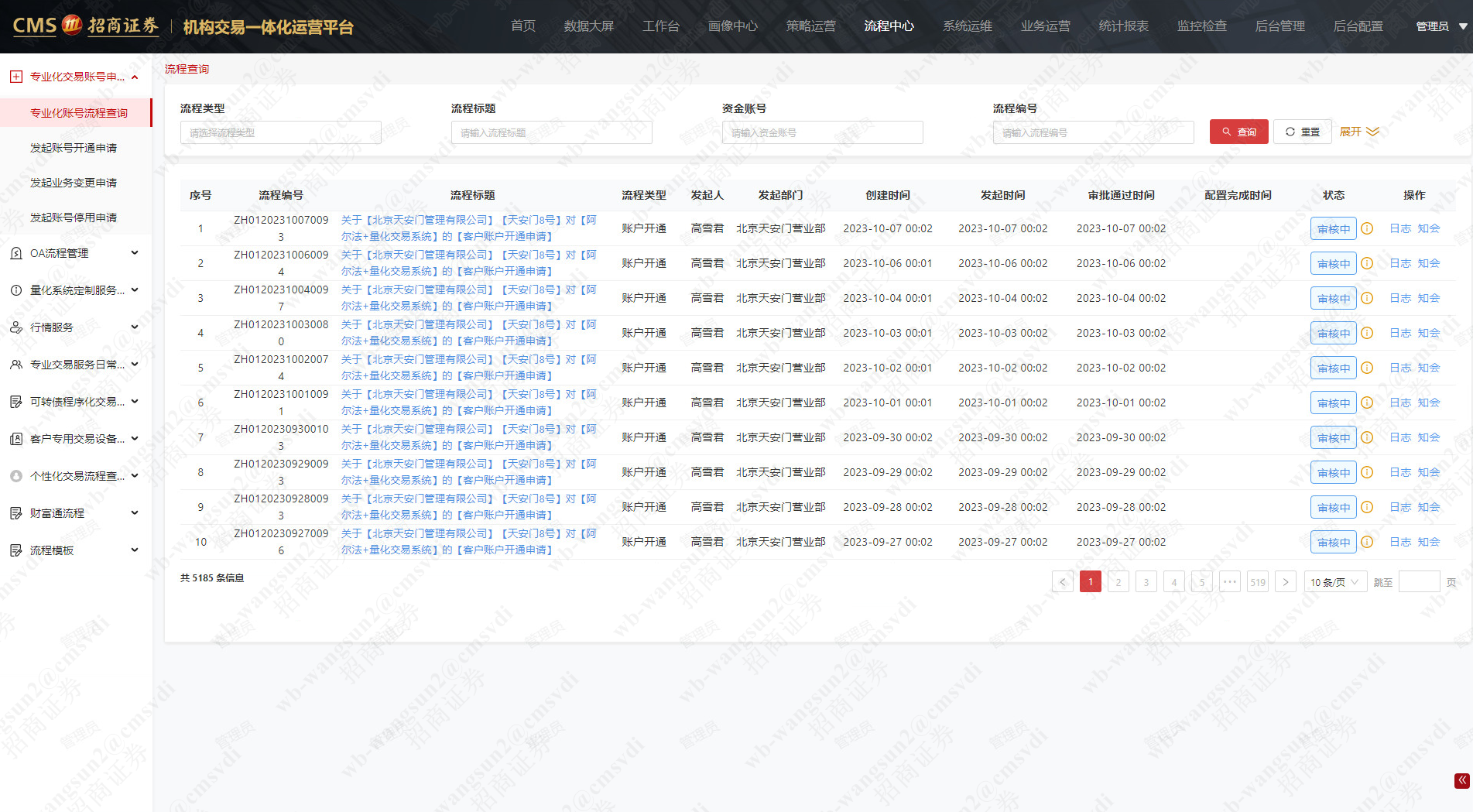Expand more filters with 展开
1473x812 pixels.
(x=1359, y=132)
